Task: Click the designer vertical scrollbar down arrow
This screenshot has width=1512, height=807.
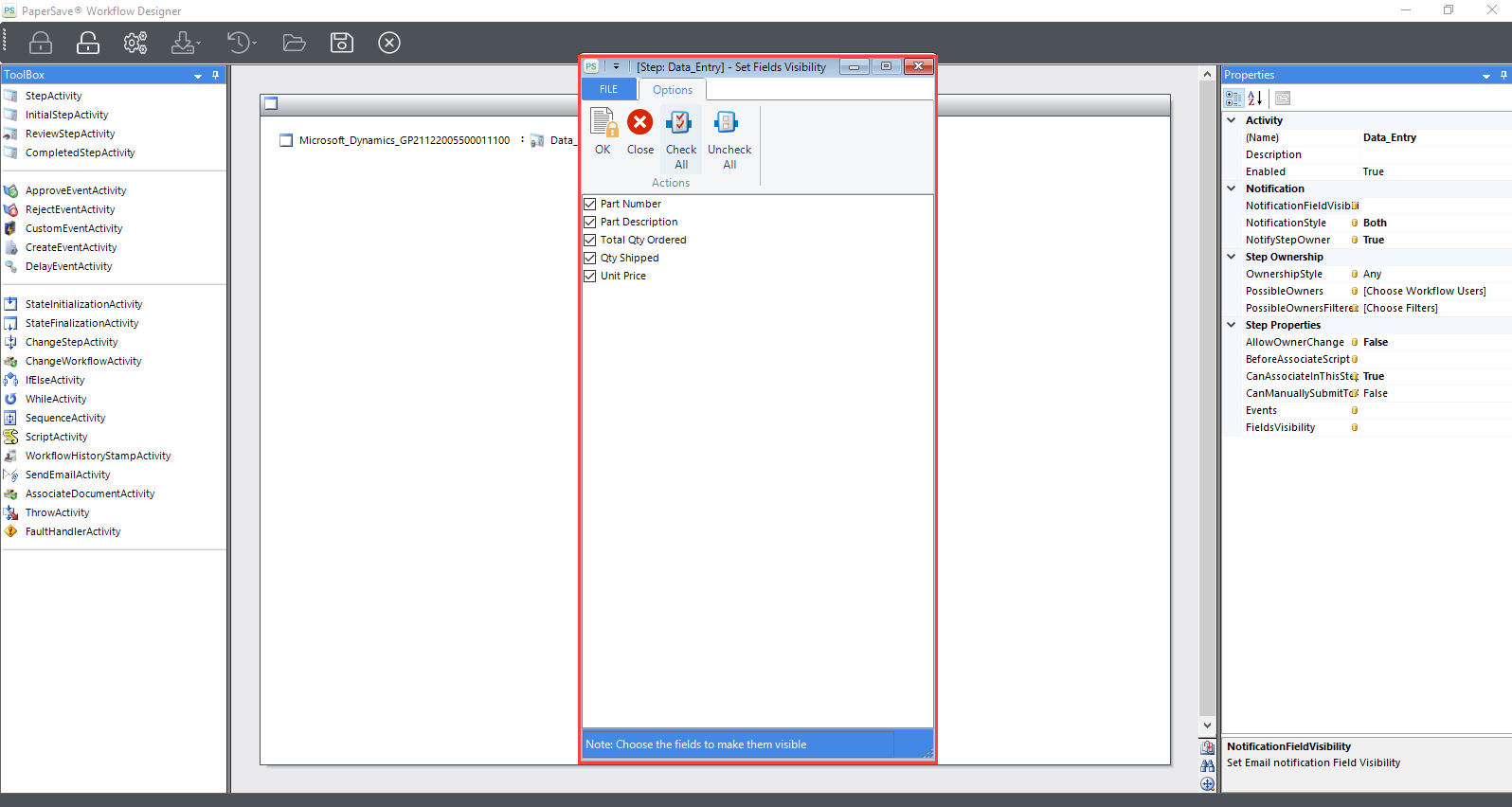Action: click(x=1207, y=726)
